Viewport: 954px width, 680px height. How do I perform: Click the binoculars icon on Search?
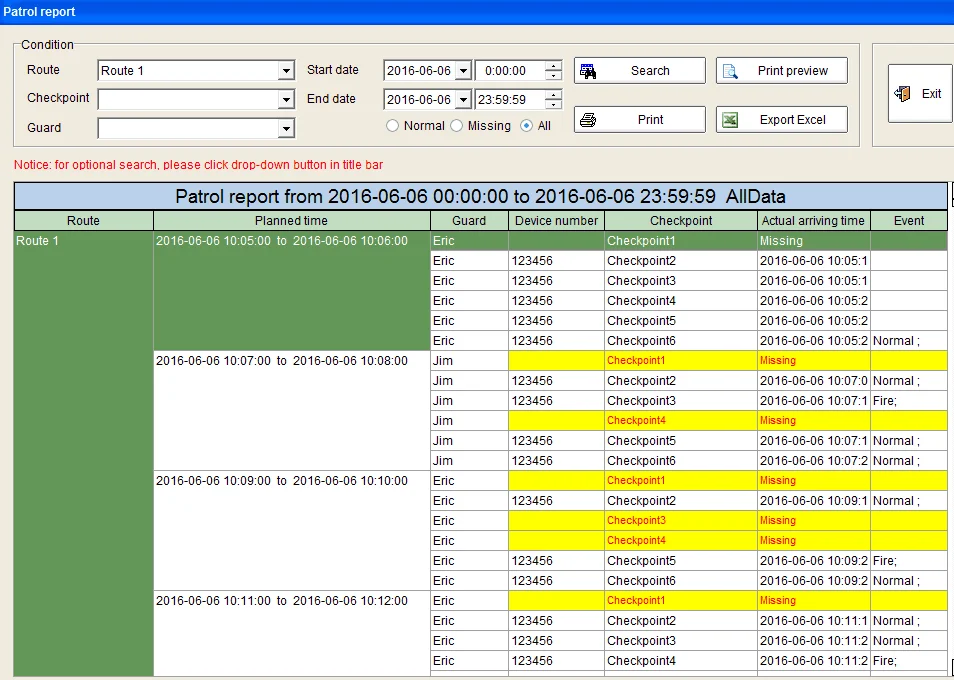tap(589, 71)
